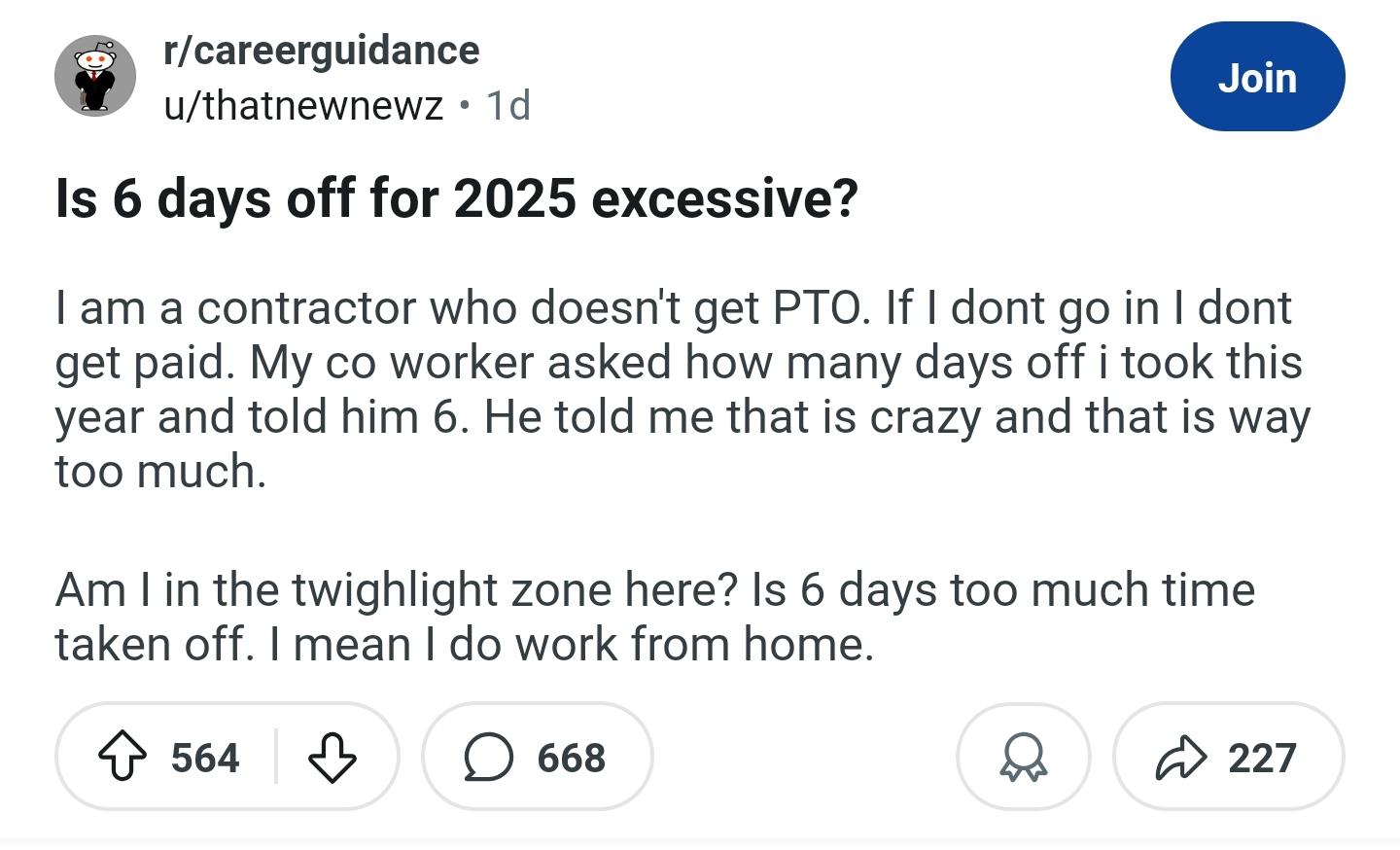Tap the line ending taken off work from home
The width and height of the screenshot is (1400, 850).
point(465,644)
